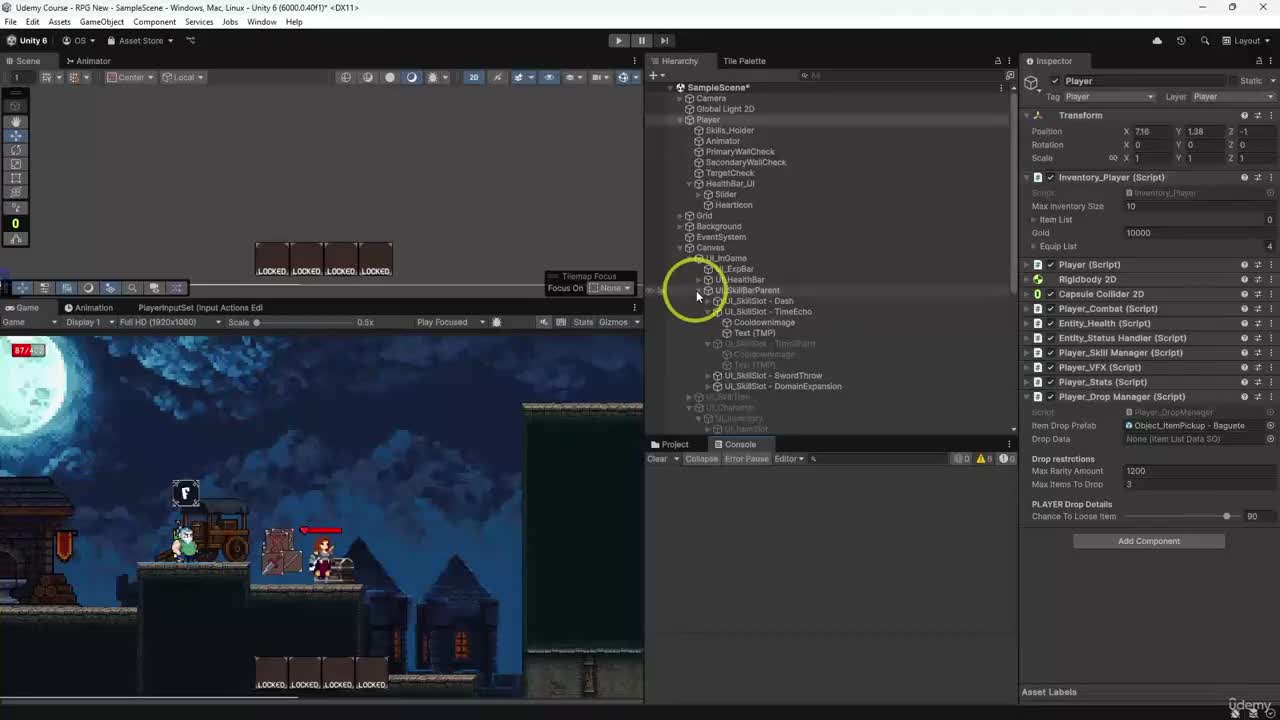This screenshot has height=720, width=1280.
Task: Open global Search magnifier icon
Action: (1205, 41)
